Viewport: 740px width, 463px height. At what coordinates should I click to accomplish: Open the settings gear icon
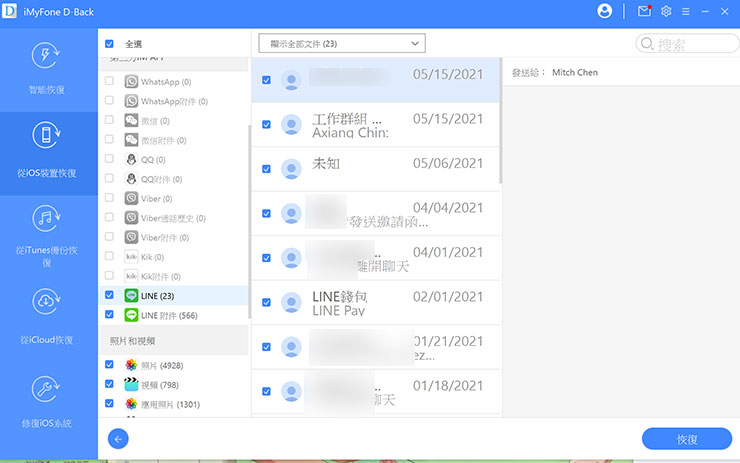tap(666, 11)
